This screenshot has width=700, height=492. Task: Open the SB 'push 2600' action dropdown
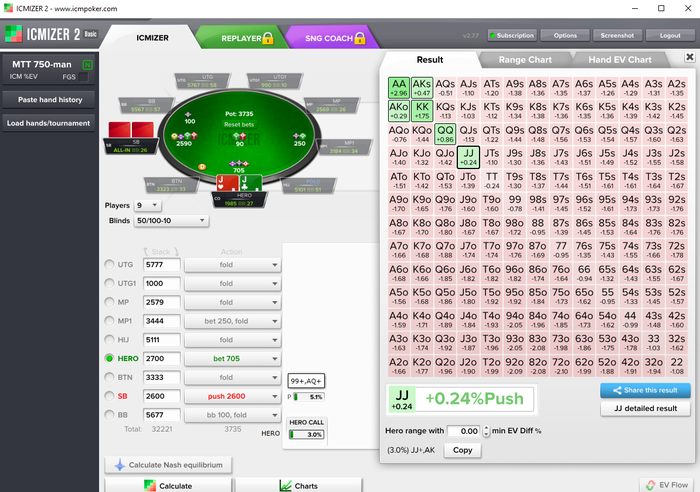(233, 396)
